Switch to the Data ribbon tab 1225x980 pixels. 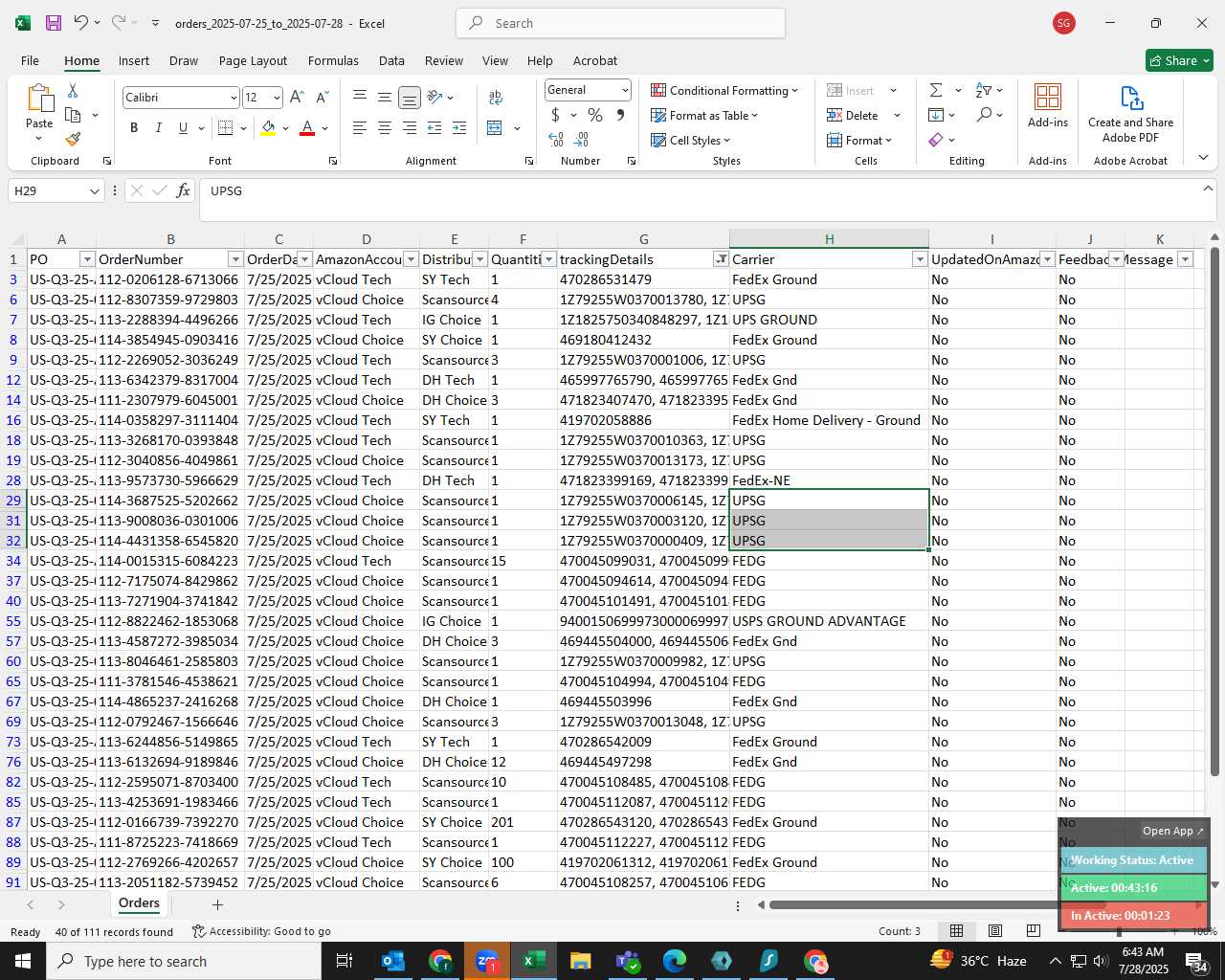click(x=391, y=60)
